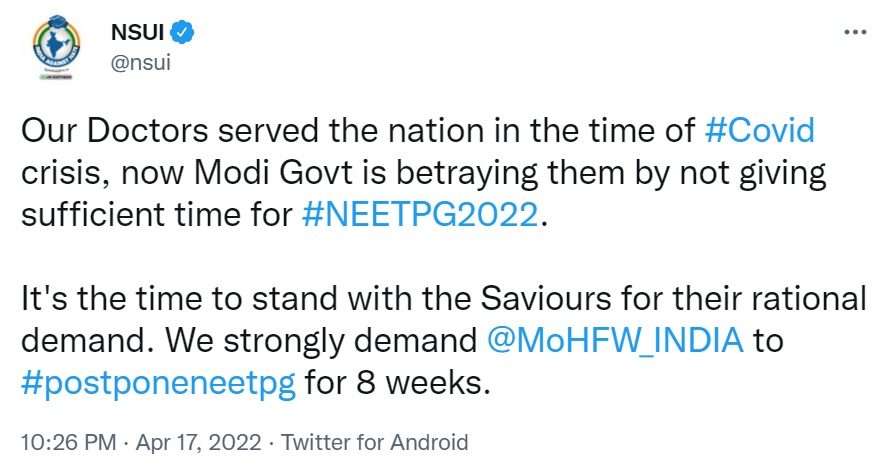Image resolution: width=888 pixels, height=472 pixels.
Task: Click the blue verified badge
Action: [181, 33]
